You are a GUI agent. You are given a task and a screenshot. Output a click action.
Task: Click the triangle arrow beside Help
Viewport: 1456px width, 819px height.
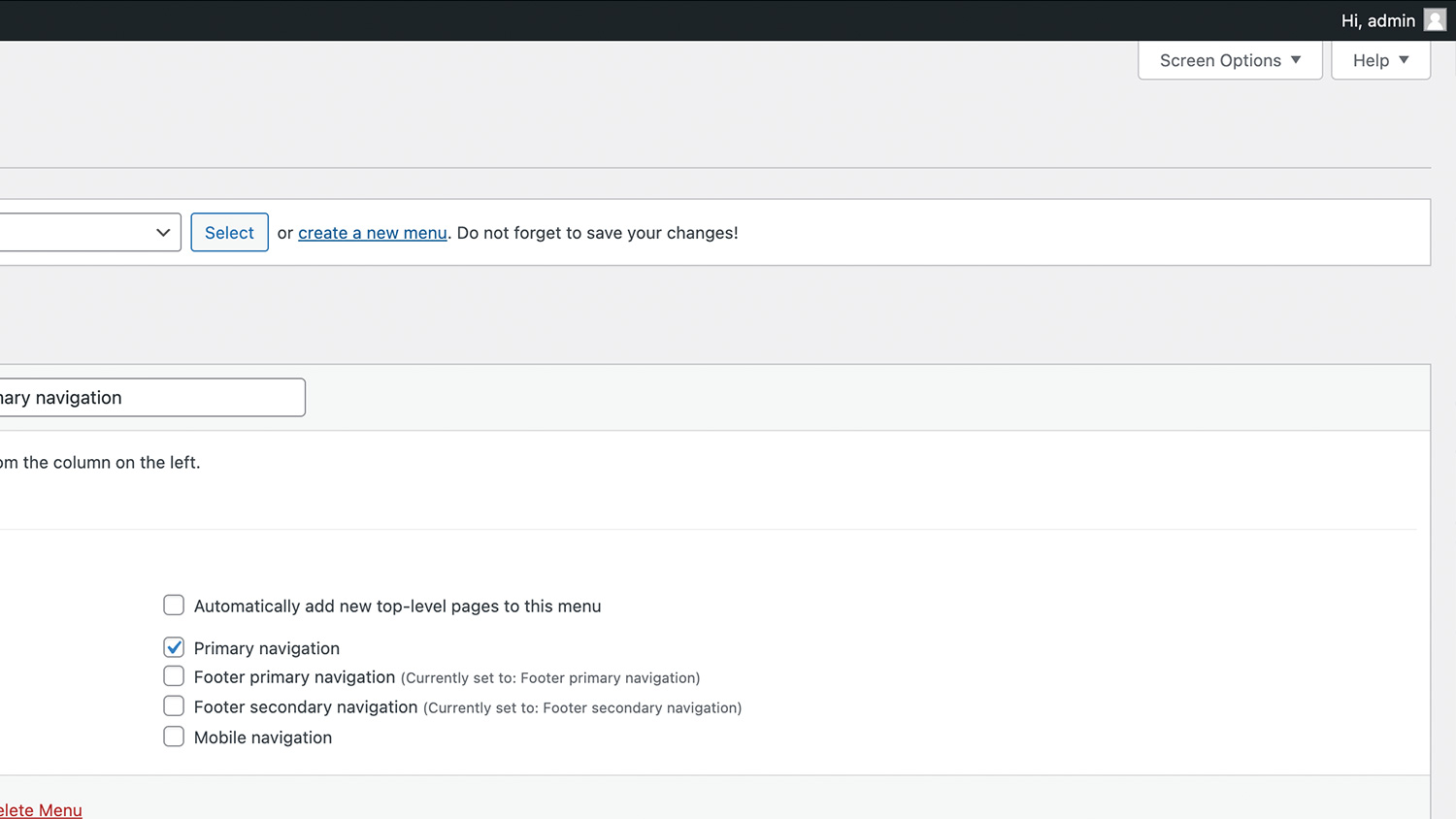1404,60
